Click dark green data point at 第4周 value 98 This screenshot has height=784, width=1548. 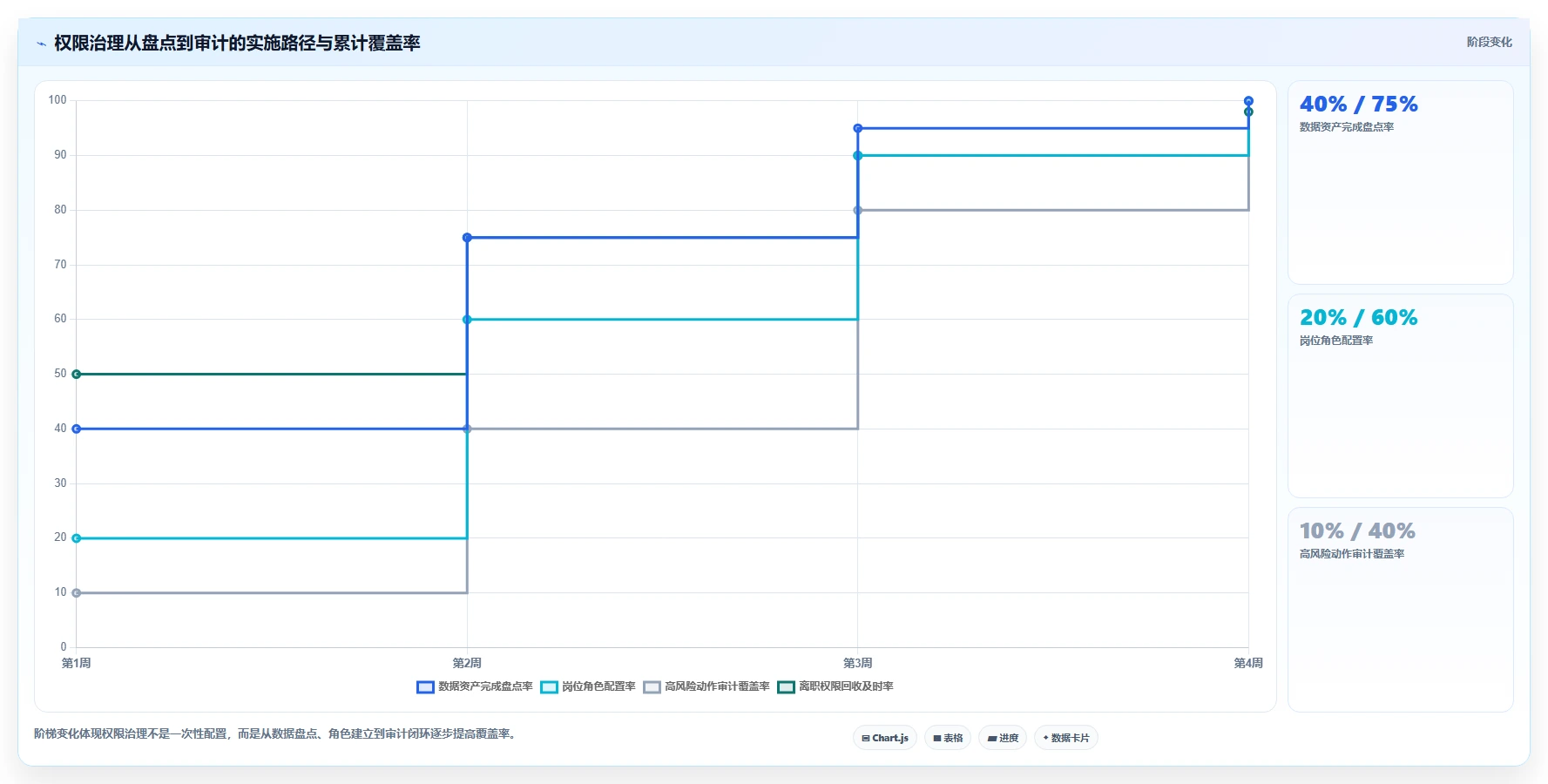coord(1248,112)
